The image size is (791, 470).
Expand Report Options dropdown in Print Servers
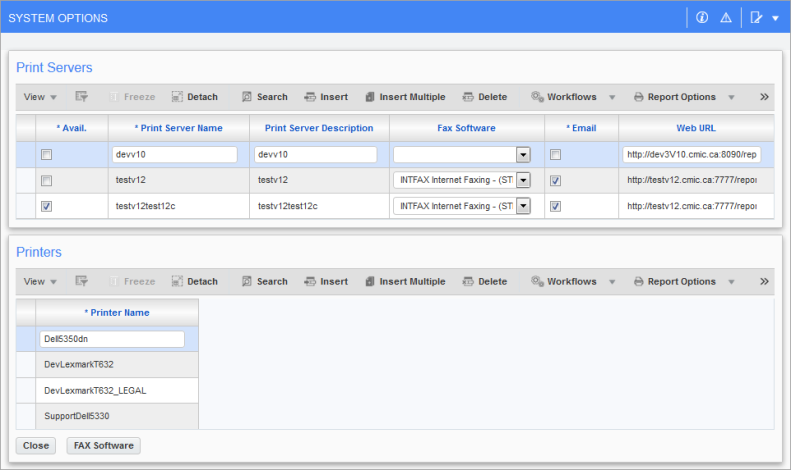(731, 97)
